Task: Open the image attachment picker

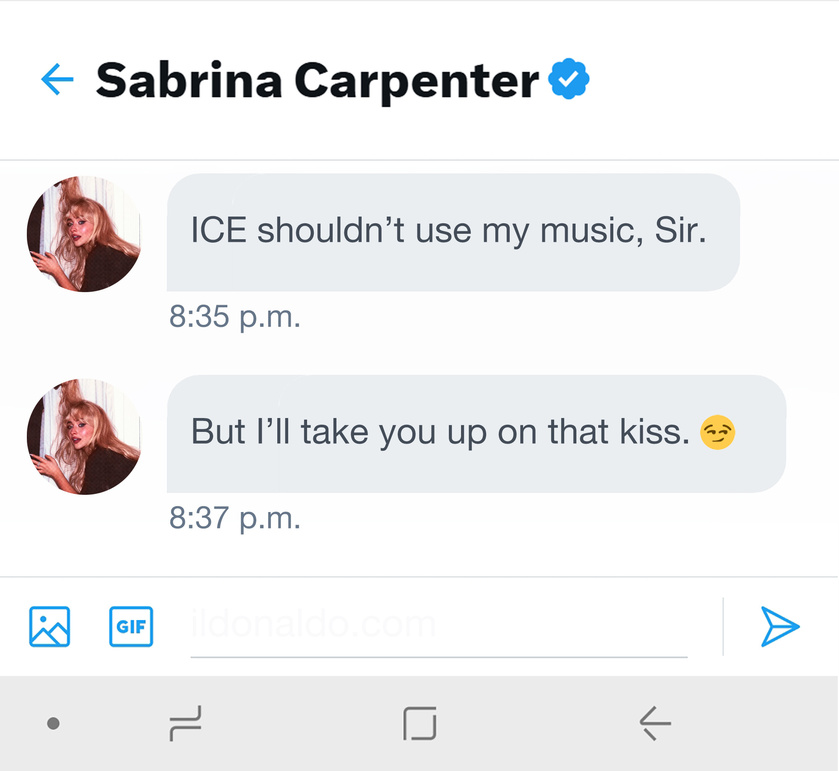Action: pyautogui.click(x=50, y=627)
